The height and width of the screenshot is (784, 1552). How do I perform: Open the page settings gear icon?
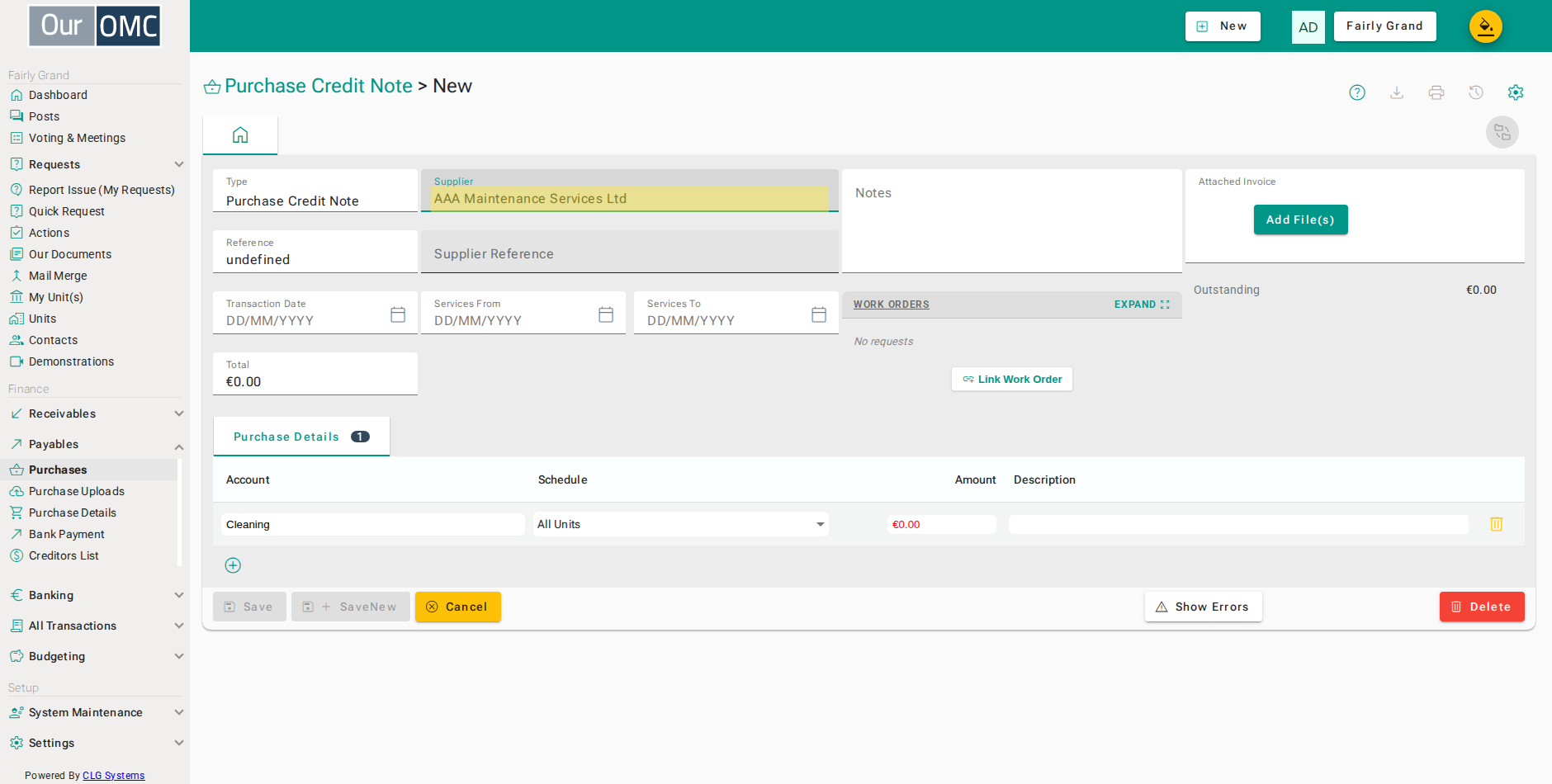pos(1516,92)
